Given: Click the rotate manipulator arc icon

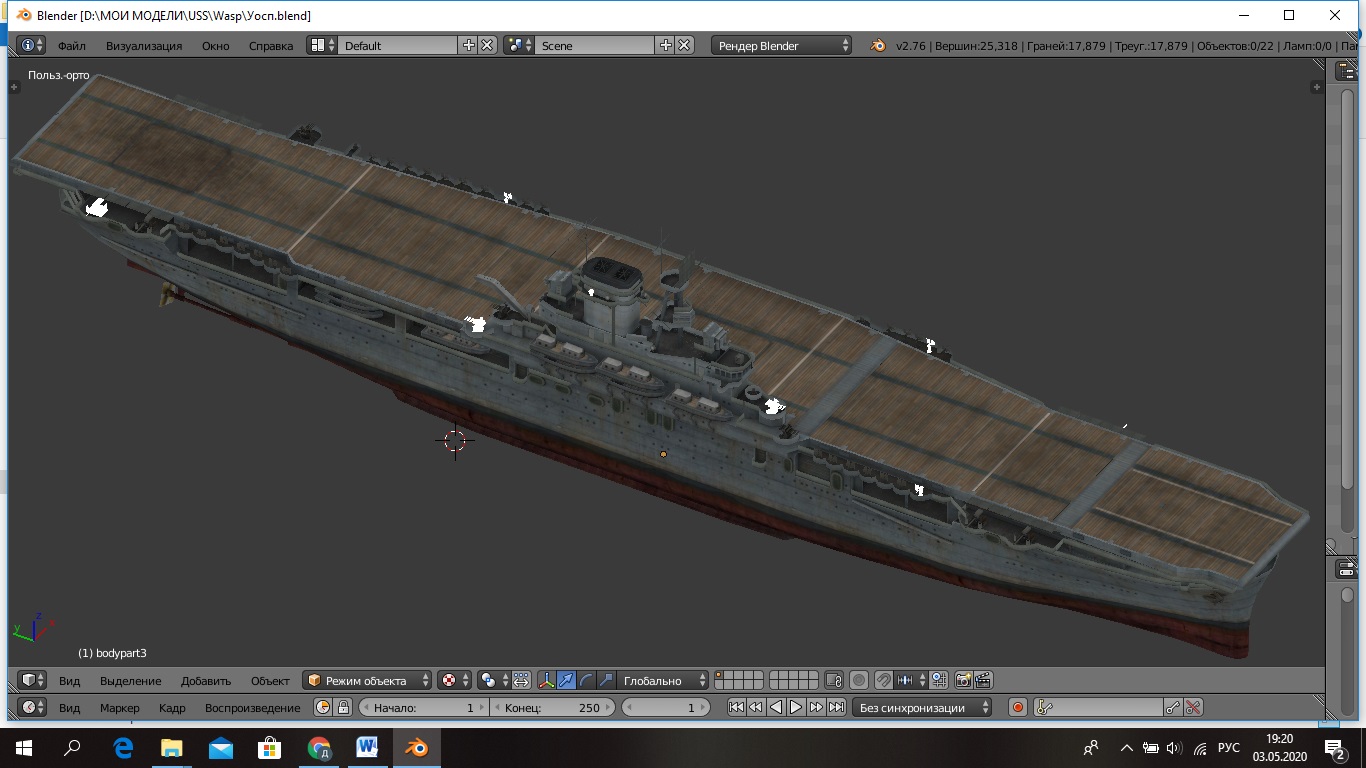Looking at the screenshot, I should (x=586, y=681).
